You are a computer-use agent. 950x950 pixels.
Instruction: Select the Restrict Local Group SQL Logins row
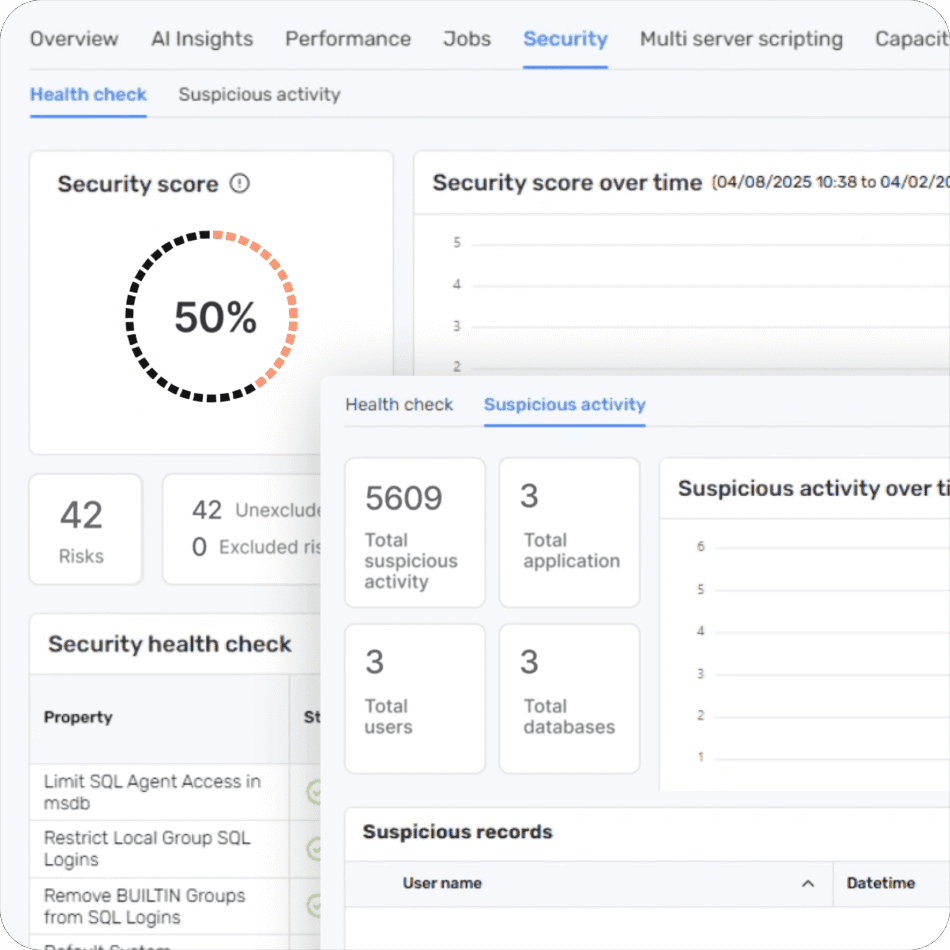pos(175,849)
